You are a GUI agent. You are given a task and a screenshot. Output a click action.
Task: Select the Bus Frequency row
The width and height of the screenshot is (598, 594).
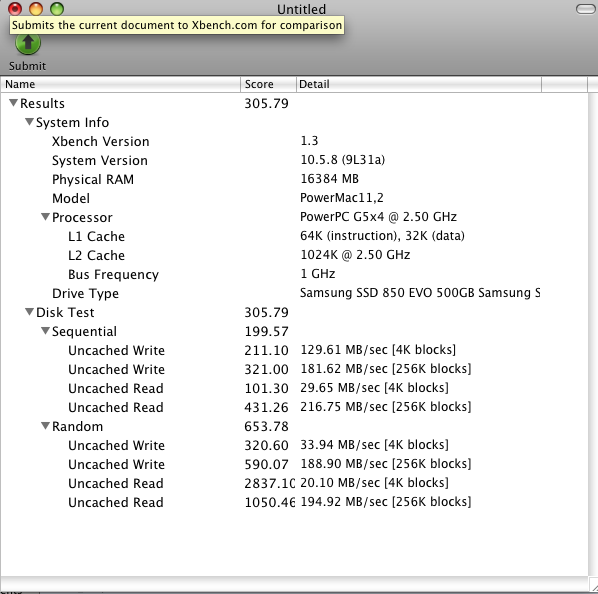[294, 274]
